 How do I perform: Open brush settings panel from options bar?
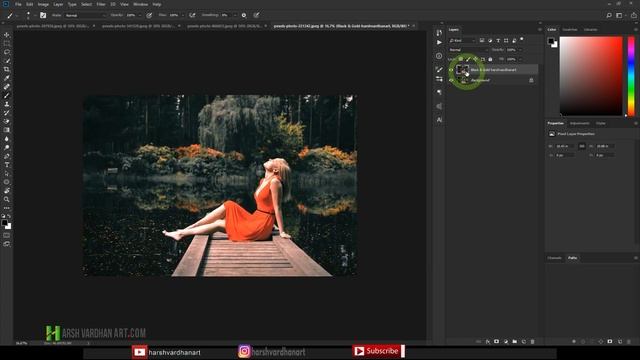point(43,15)
